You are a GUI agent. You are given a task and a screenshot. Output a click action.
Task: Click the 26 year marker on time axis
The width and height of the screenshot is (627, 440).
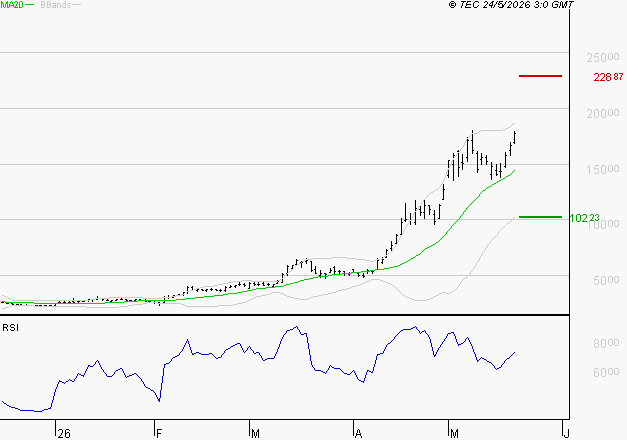tap(64, 434)
